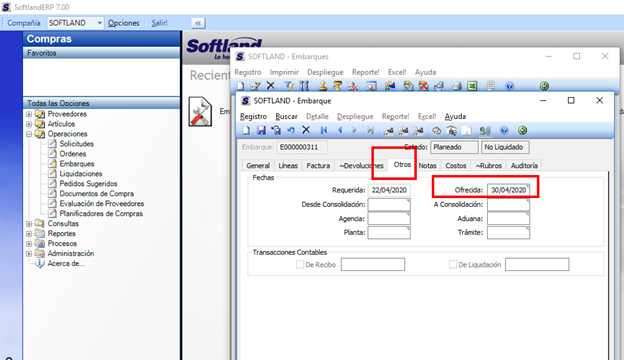Toggle the De Liquidación checkbox
This screenshot has height=360, width=624.
(453, 265)
